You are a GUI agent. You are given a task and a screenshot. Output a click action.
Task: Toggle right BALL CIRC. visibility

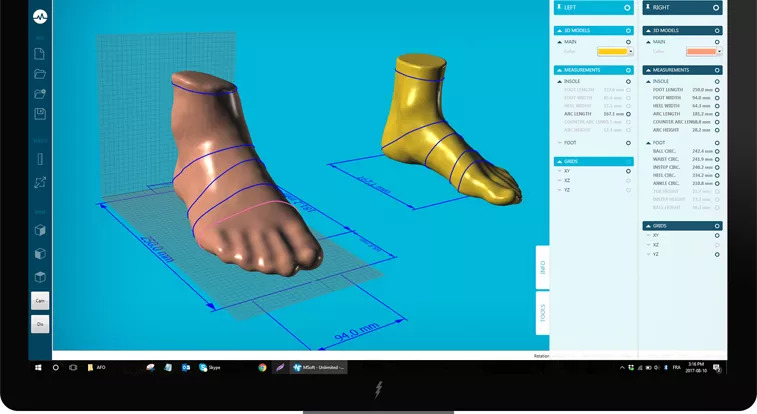click(x=717, y=151)
